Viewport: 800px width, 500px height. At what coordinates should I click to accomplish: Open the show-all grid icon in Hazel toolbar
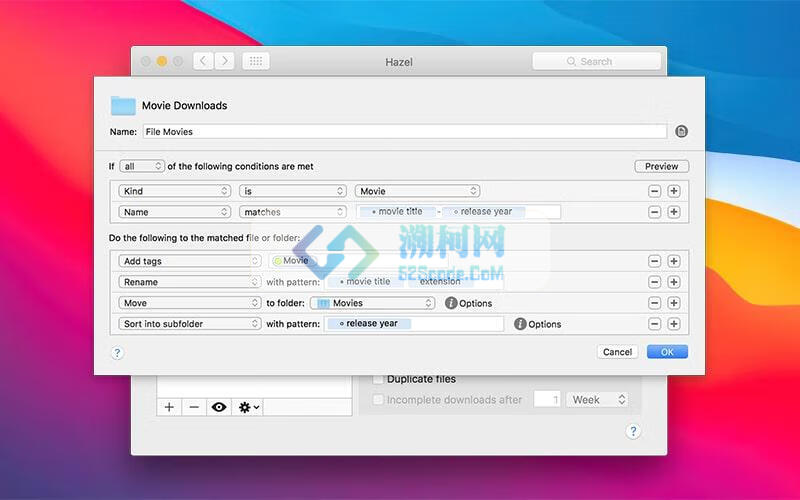click(x=256, y=61)
